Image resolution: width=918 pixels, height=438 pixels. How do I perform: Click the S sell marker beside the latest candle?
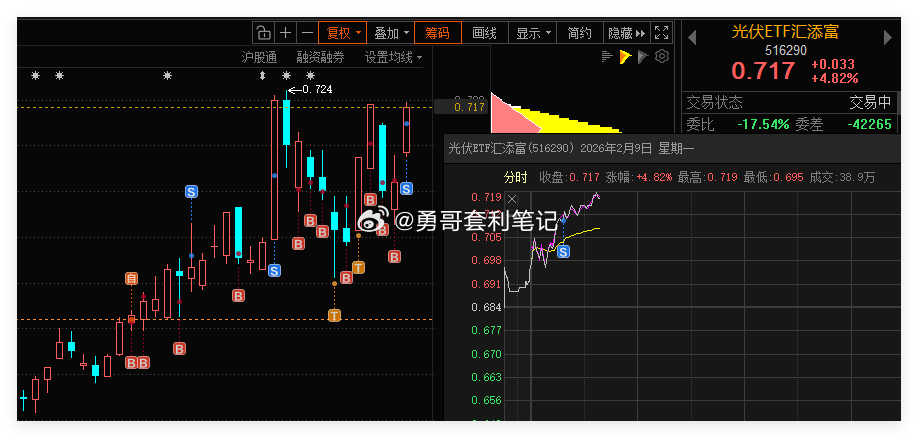406,189
